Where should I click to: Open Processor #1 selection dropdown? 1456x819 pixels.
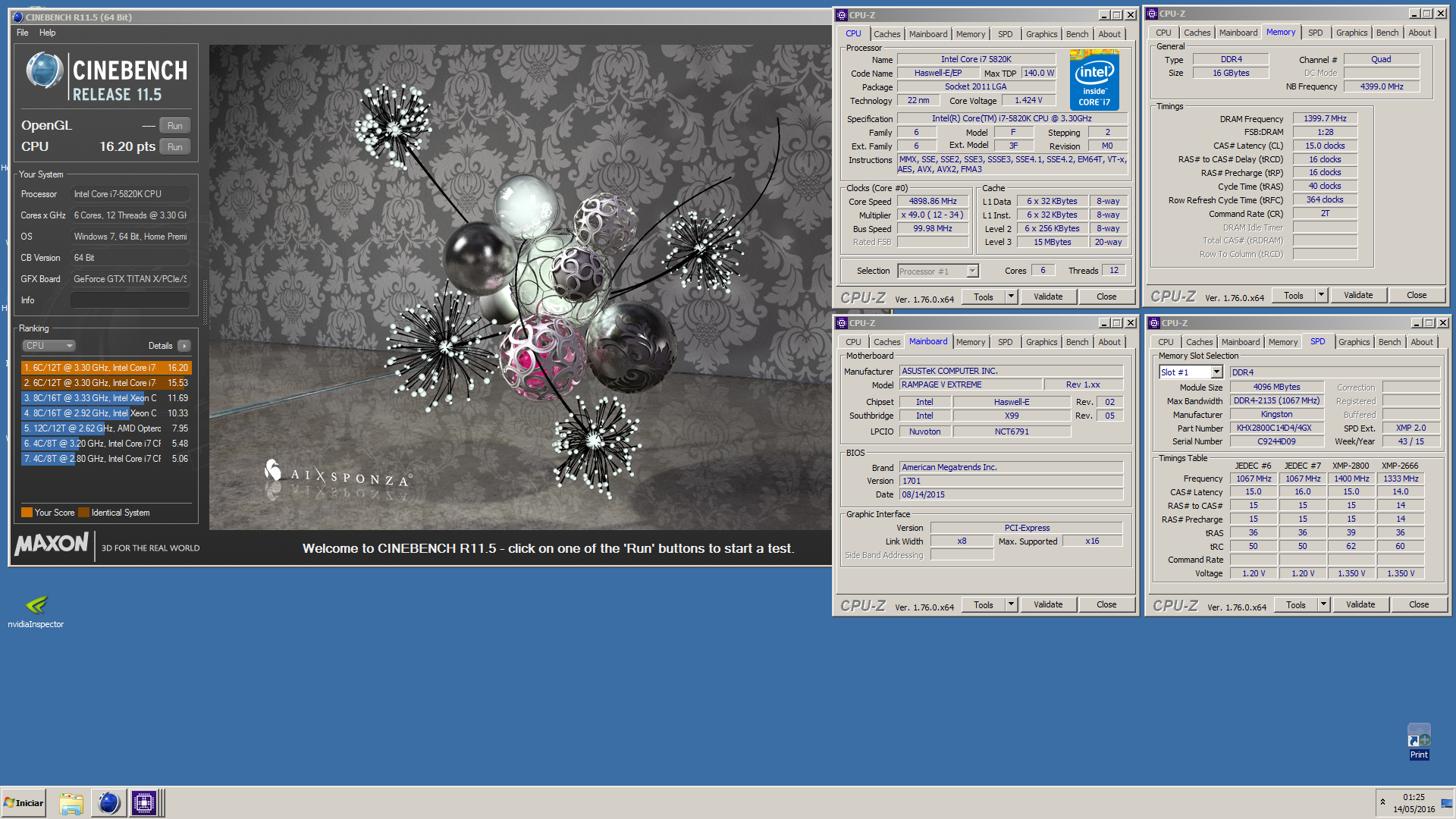[x=938, y=271]
